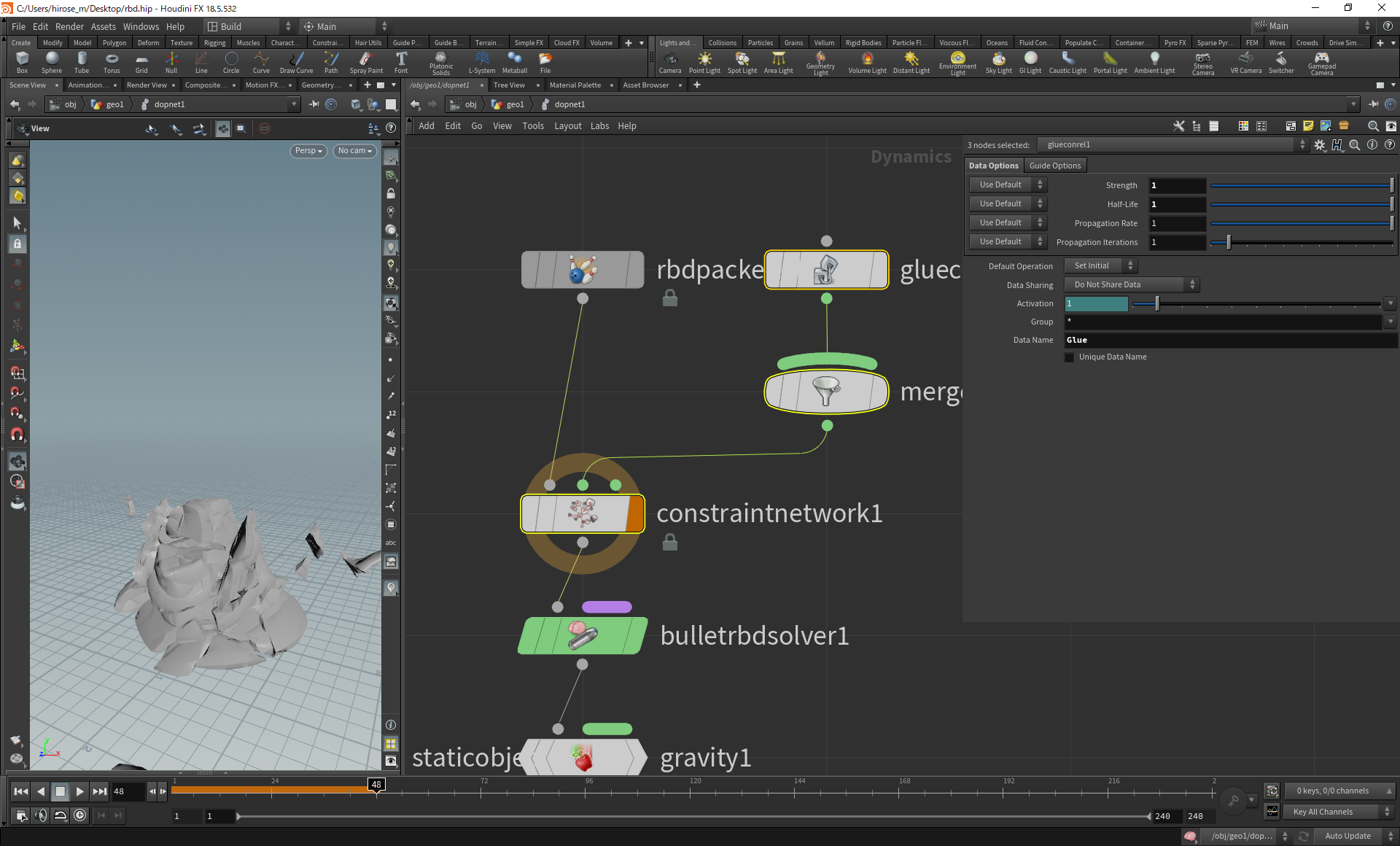The width and height of the screenshot is (1400, 846).
Task: Add a Sky Light from the shelf
Action: point(999,63)
